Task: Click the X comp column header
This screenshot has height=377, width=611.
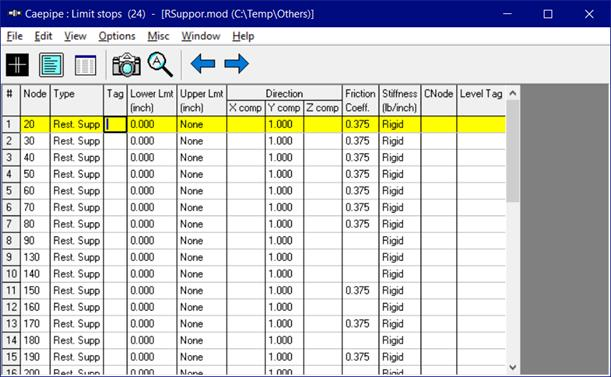Action: (x=245, y=108)
